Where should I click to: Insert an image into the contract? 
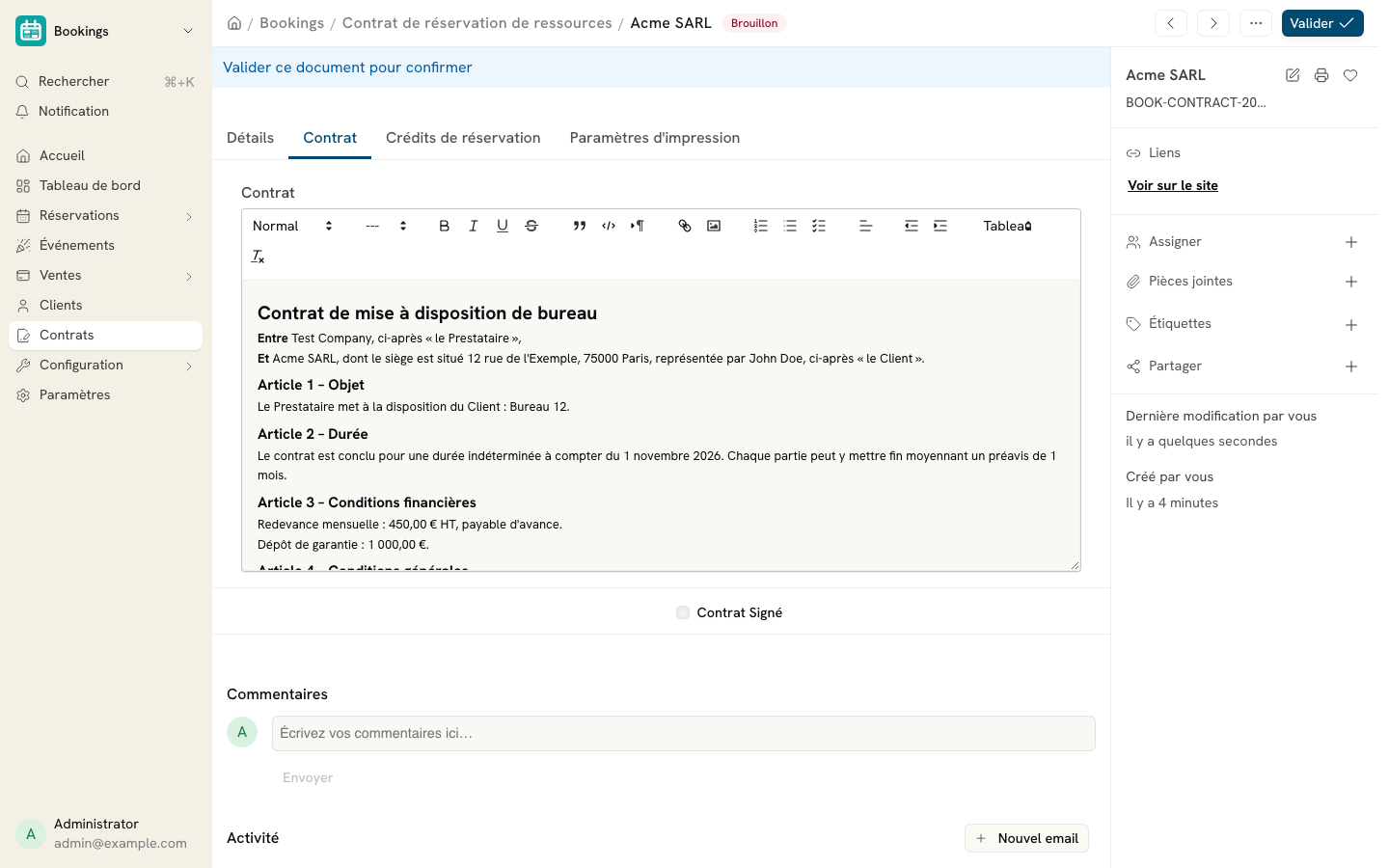[714, 226]
